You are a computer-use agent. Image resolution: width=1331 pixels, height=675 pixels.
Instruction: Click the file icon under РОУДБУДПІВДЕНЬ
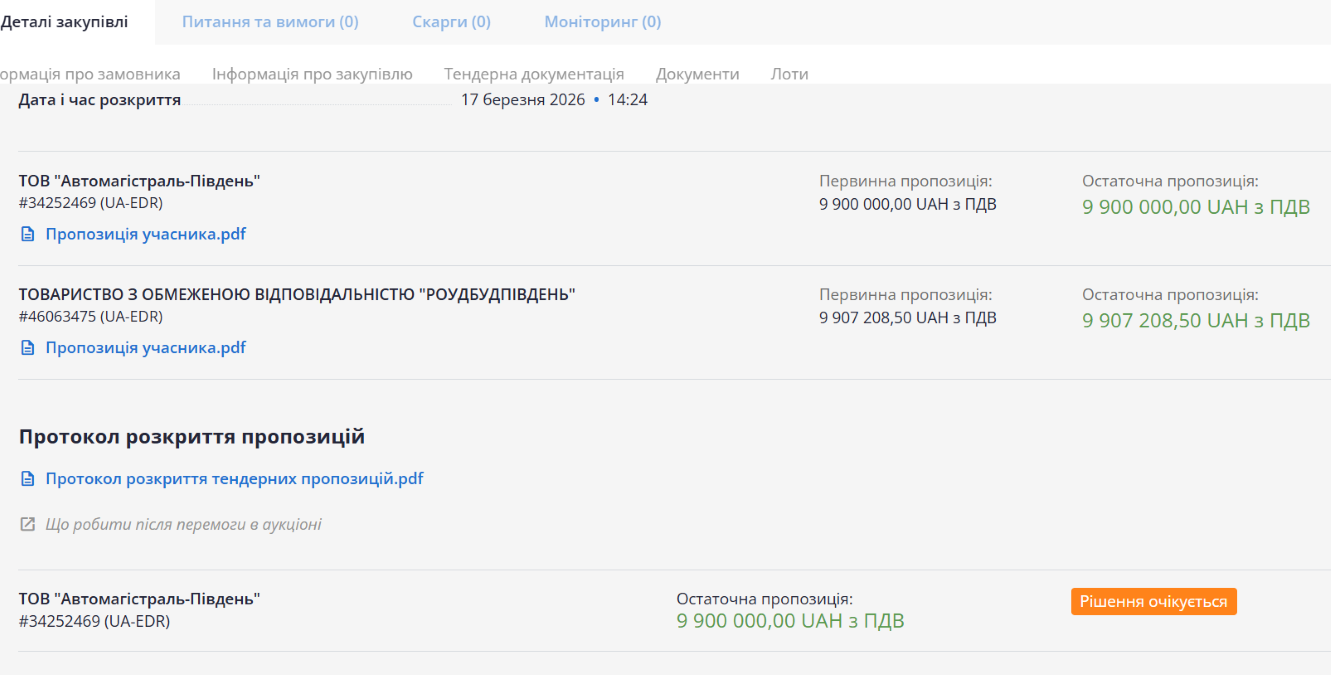click(x=28, y=349)
